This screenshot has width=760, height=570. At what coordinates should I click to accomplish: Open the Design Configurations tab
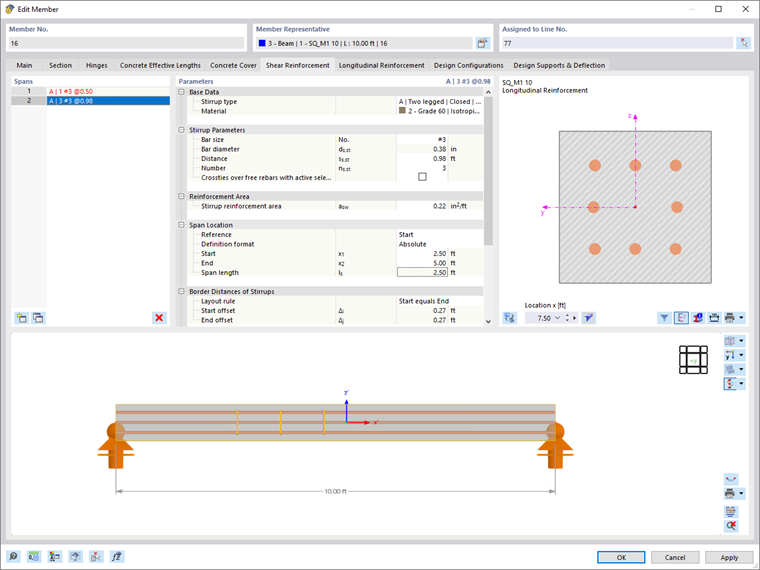coord(468,65)
